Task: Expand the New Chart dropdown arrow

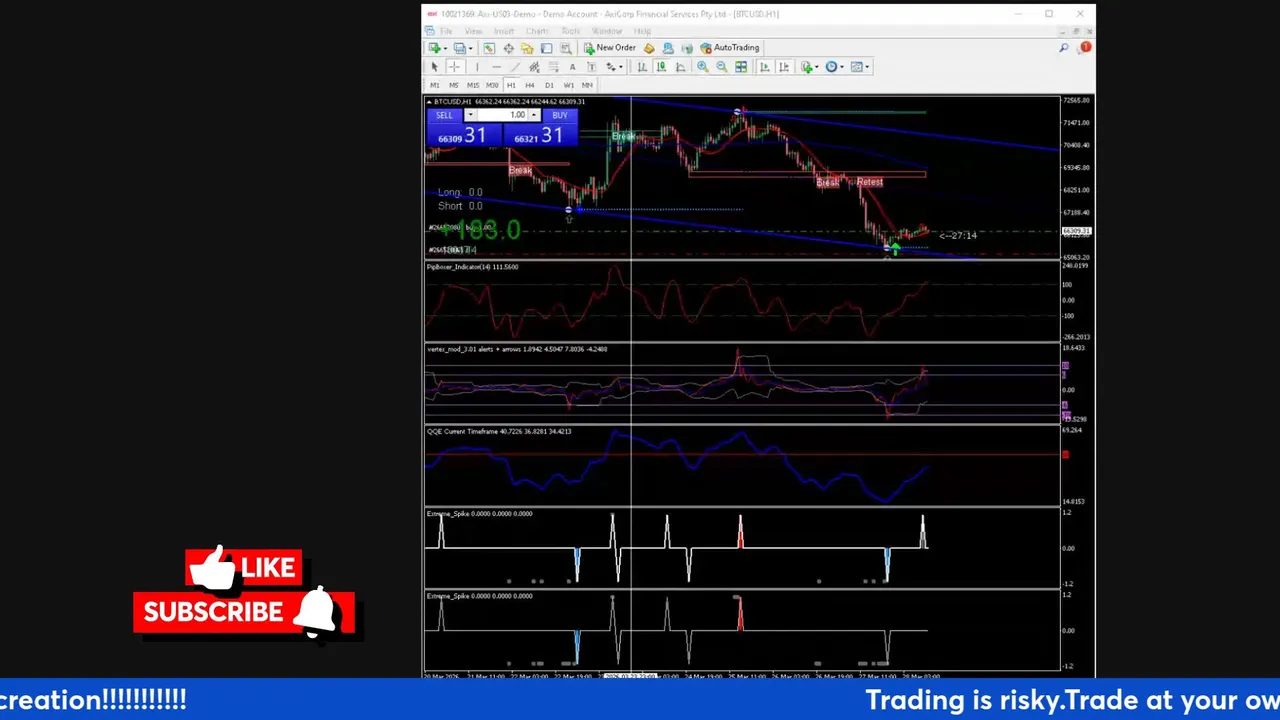Action: coord(445,48)
